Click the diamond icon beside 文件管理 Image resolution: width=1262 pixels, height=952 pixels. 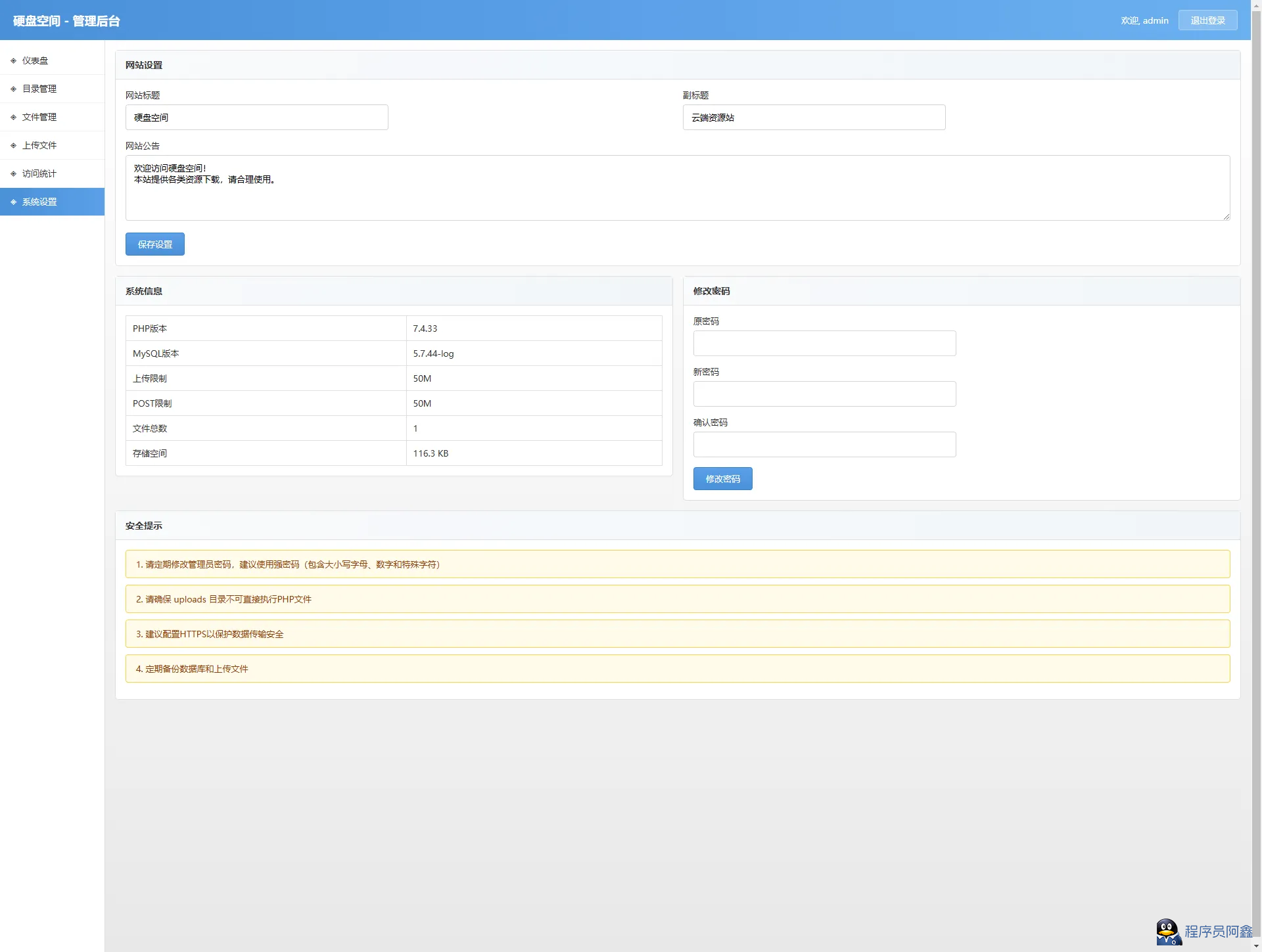[x=13, y=117]
